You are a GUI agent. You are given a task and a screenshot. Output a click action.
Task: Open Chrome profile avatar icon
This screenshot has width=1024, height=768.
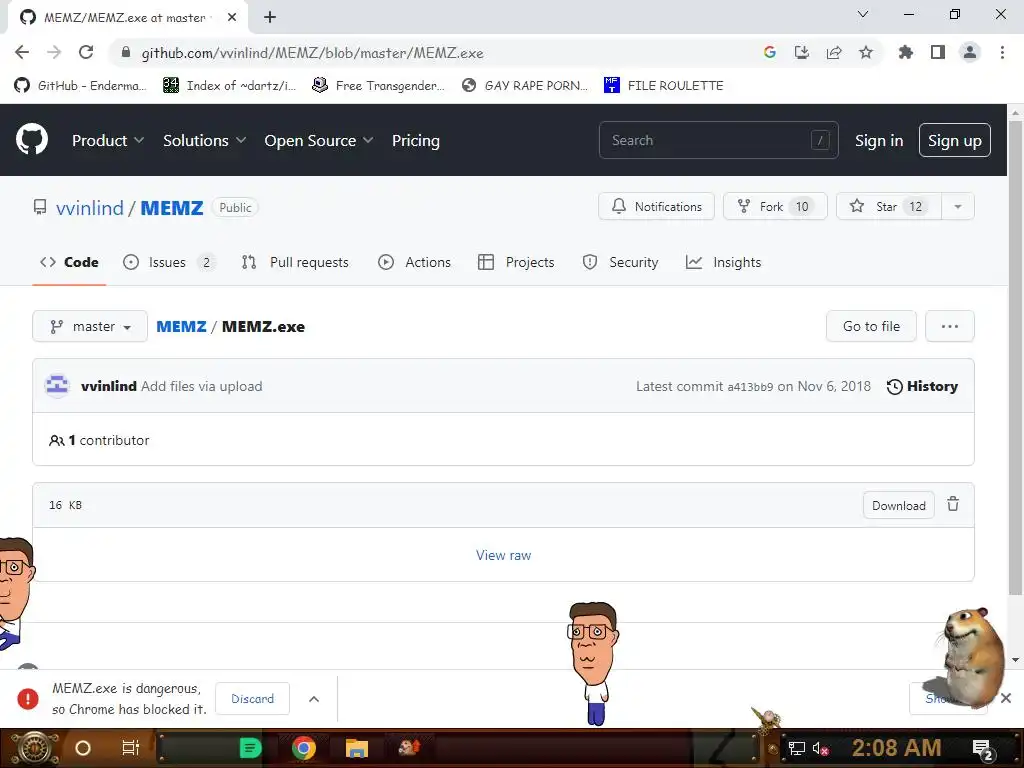tap(970, 52)
